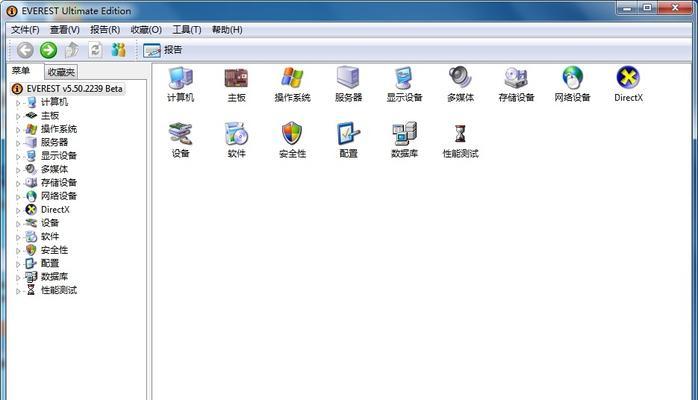The width and height of the screenshot is (698, 400).
Task: Click the 报告 report button in toolbar
Action: [x=163, y=50]
